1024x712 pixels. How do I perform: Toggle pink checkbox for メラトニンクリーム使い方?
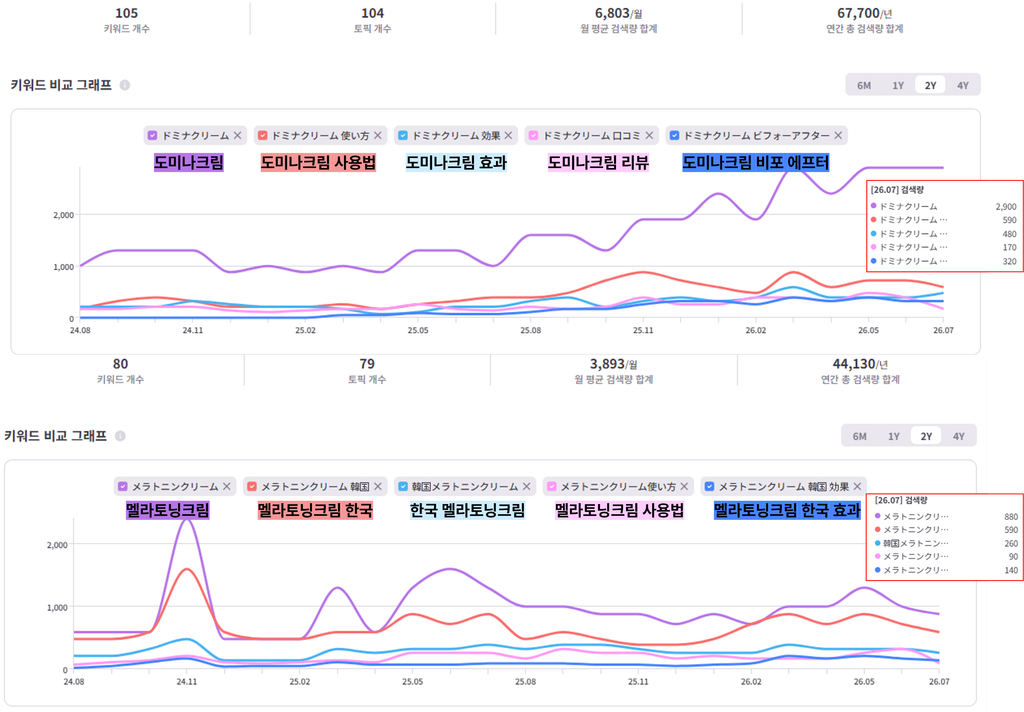(x=552, y=487)
